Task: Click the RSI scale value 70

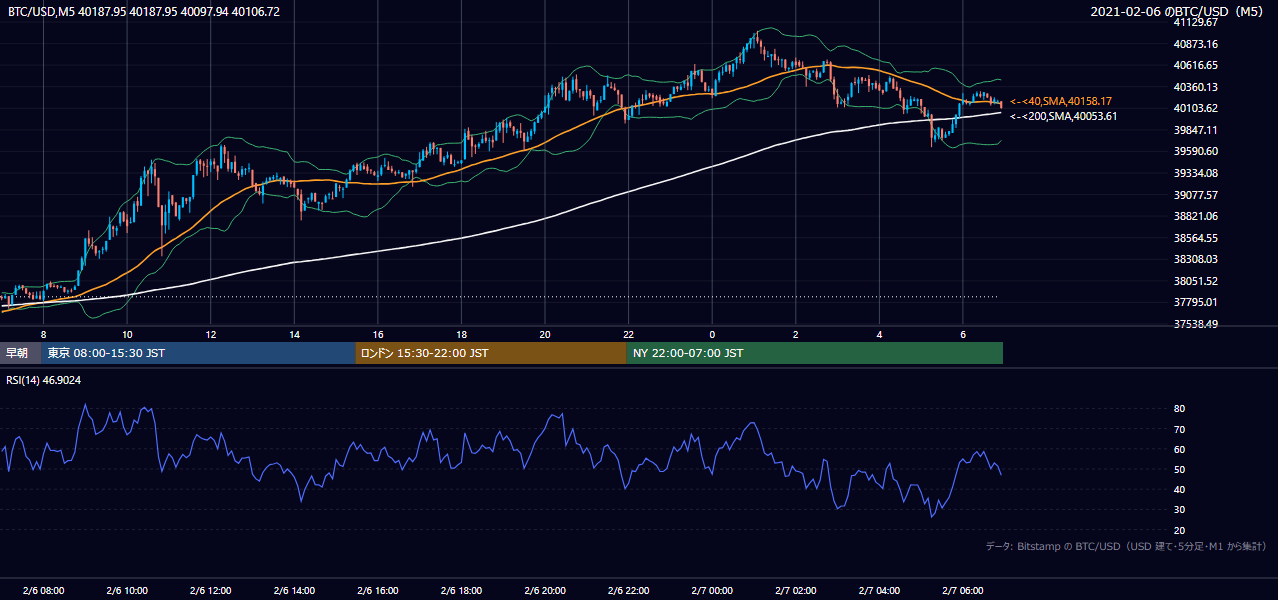Action: click(x=1180, y=429)
